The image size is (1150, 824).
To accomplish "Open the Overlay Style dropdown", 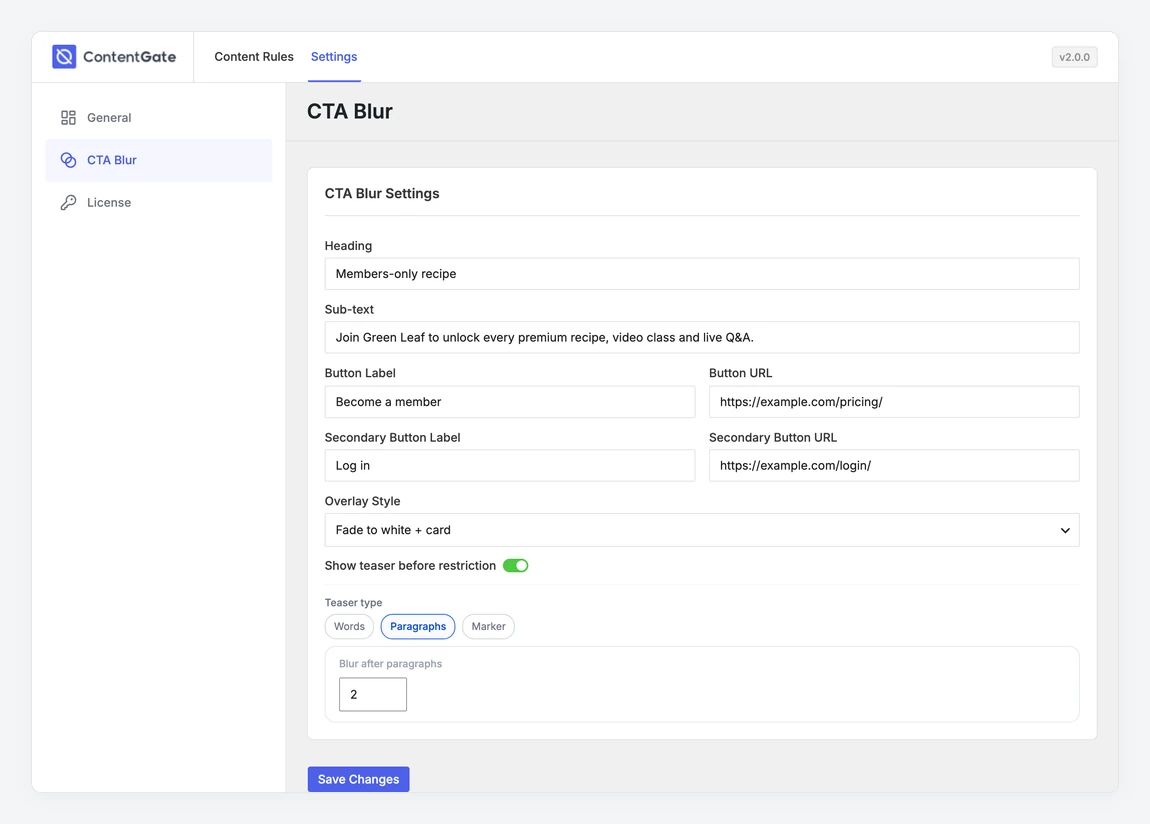I will coord(702,530).
